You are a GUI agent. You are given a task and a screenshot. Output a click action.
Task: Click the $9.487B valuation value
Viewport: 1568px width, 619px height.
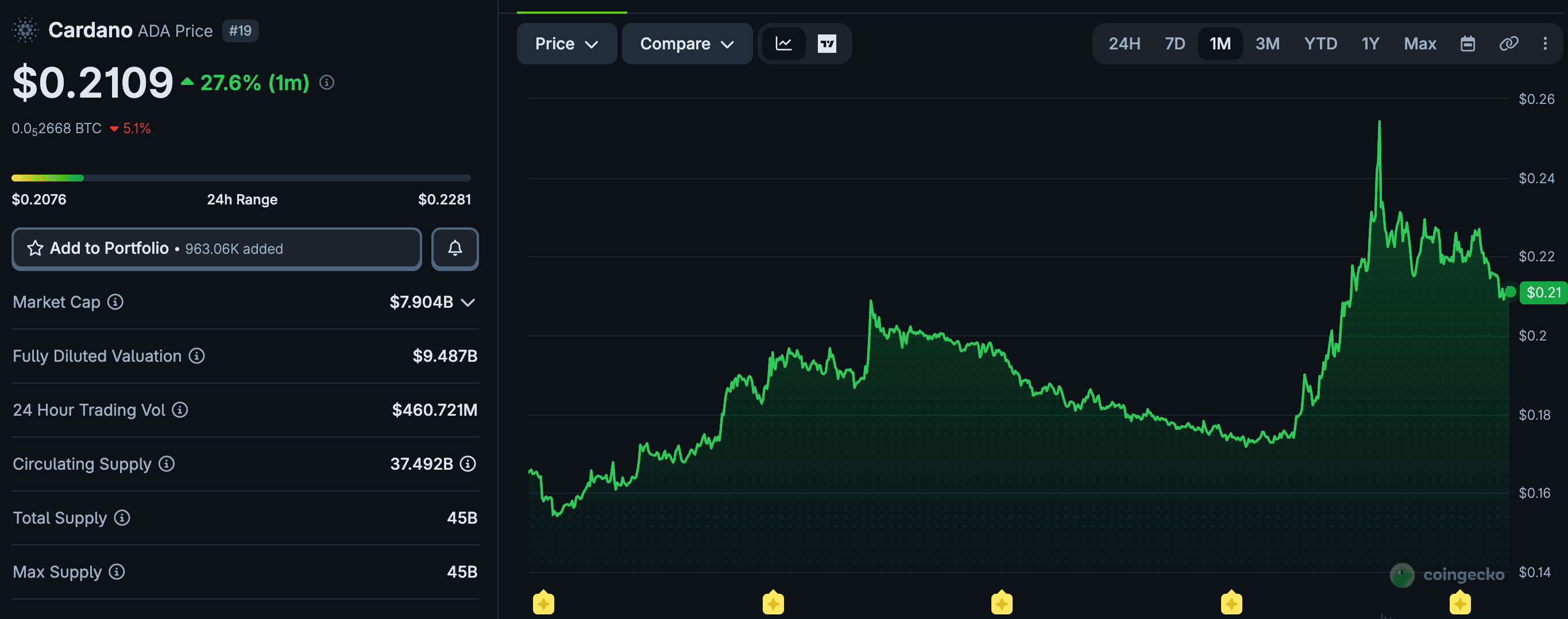[x=445, y=355]
